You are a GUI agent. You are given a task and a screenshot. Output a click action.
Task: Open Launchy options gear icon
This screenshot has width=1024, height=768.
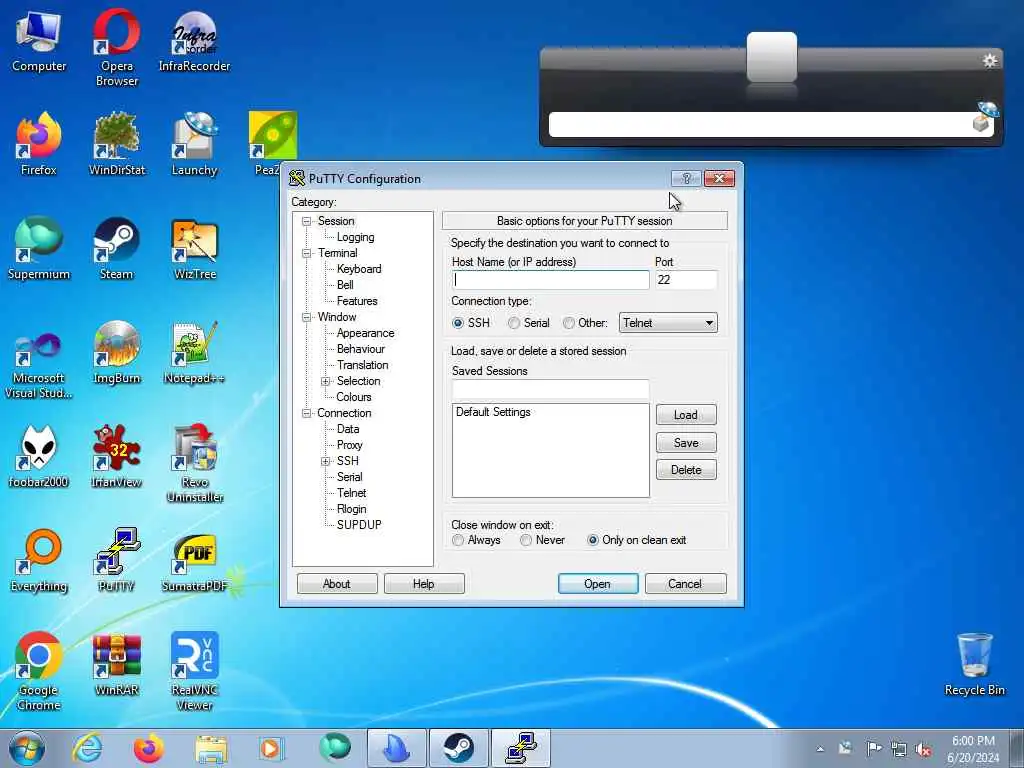click(x=989, y=61)
